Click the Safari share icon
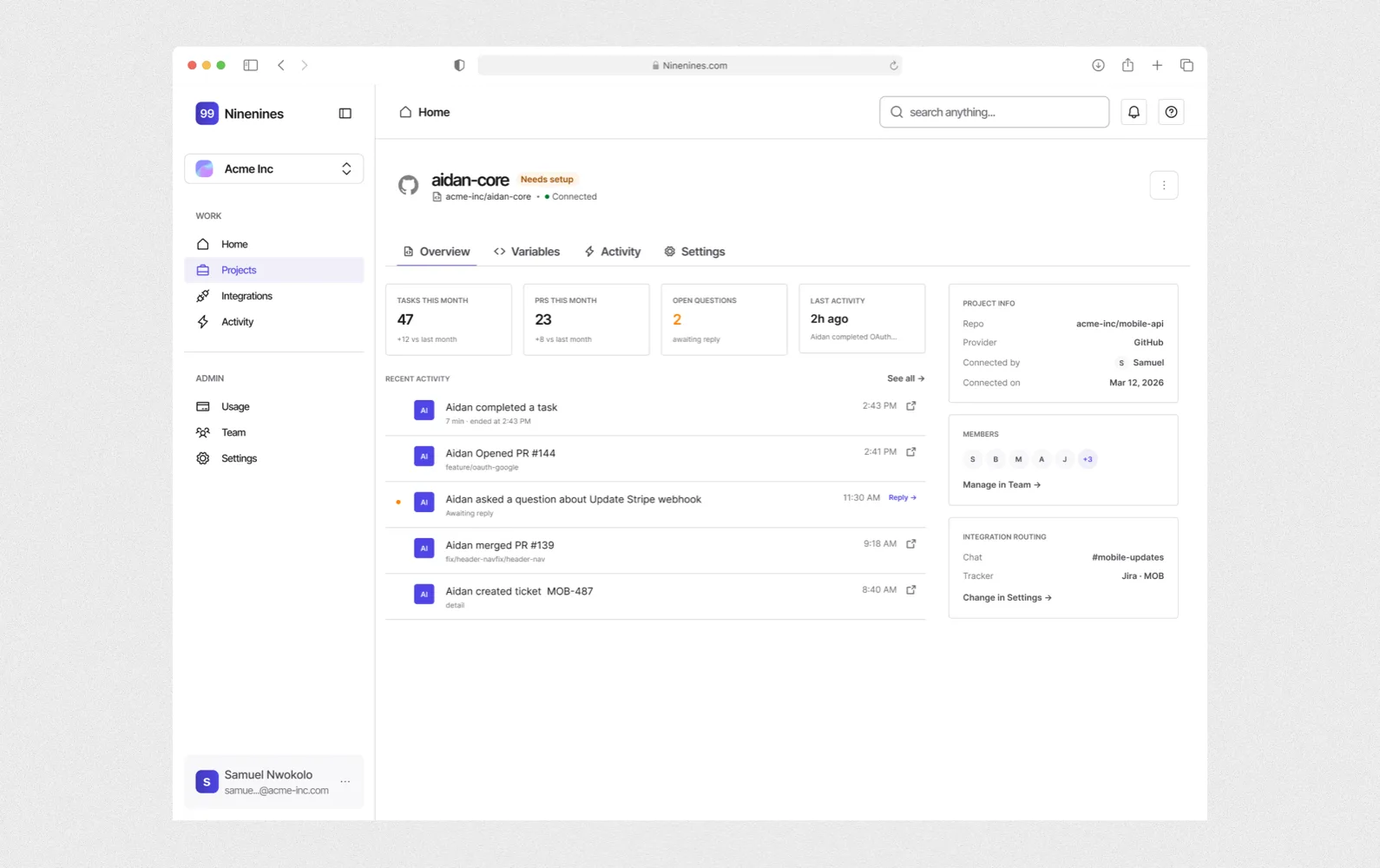This screenshot has width=1380, height=868. pos(1127,65)
